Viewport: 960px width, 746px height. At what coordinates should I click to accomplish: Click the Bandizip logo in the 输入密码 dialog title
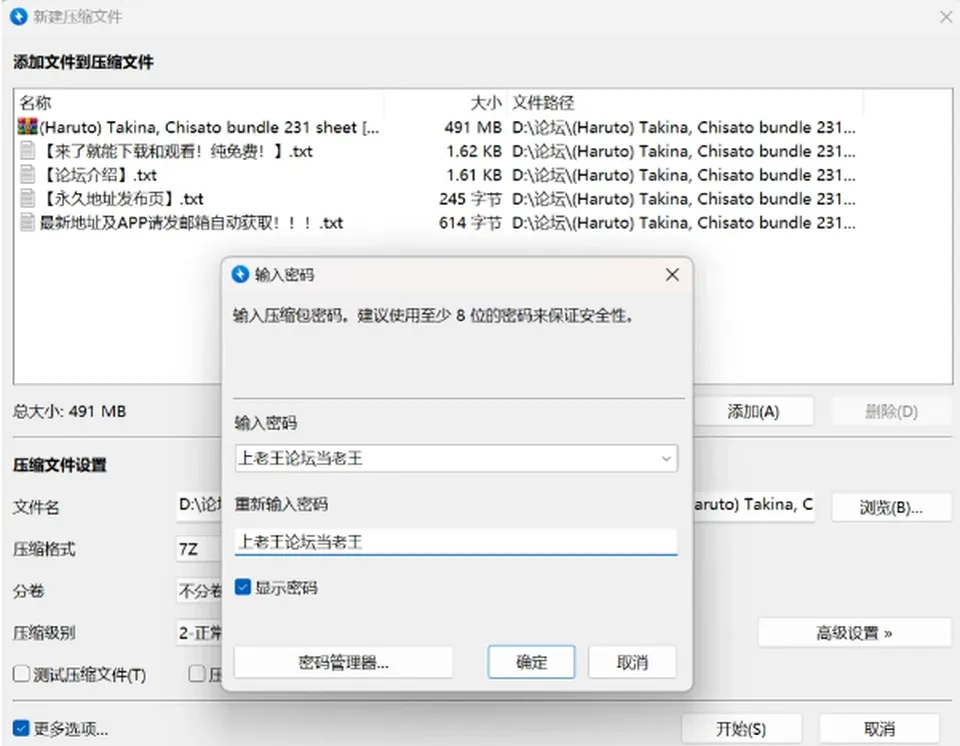click(241, 274)
